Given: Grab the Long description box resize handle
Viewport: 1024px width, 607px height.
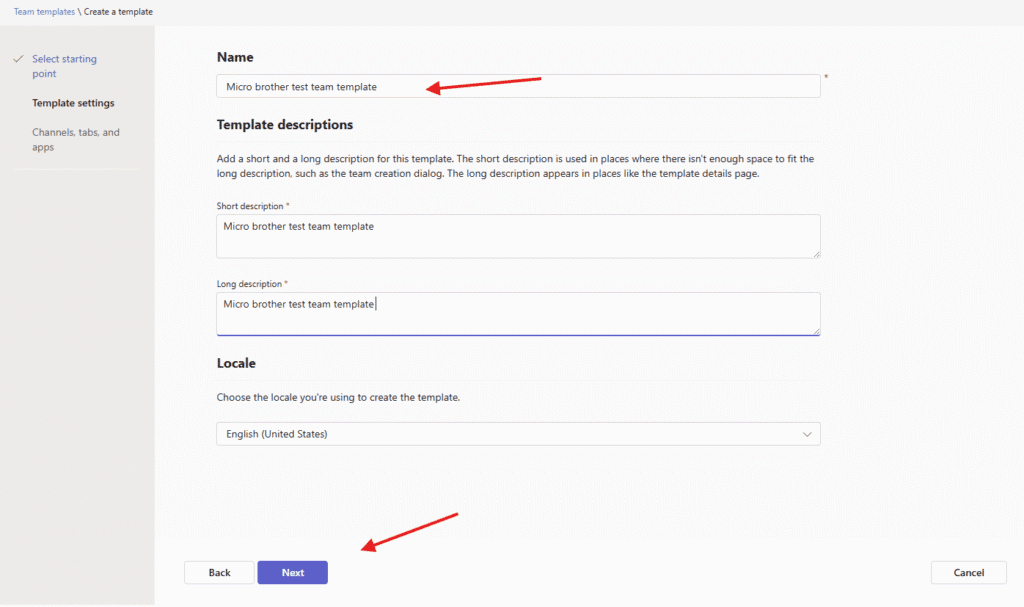Looking at the screenshot, I should pyautogui.click(x=816, y=331).
